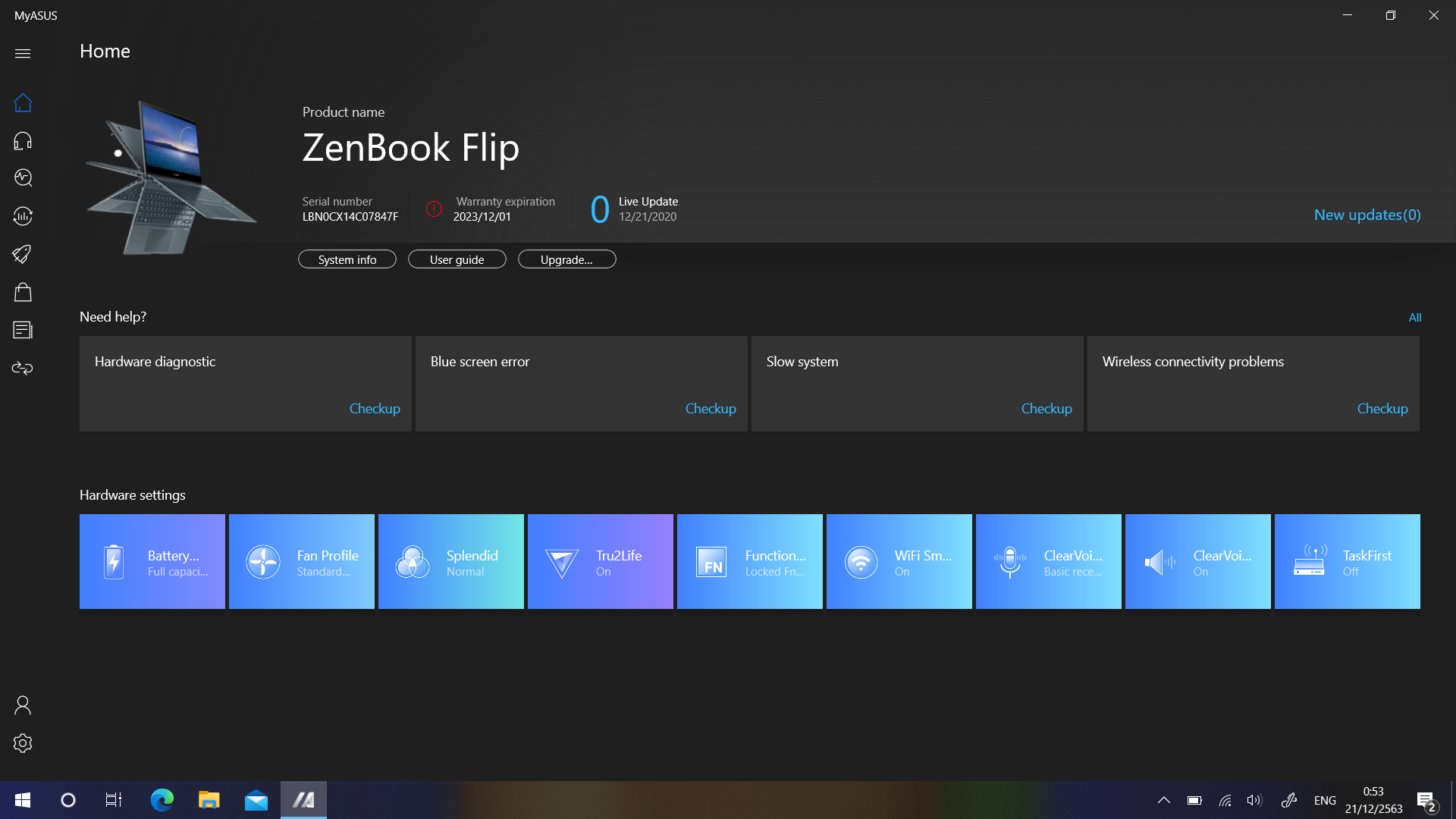Click serial number LBN0CX14C07847F
The image size is (1456, 819).
pyautogui.click(x=350, y=217)
